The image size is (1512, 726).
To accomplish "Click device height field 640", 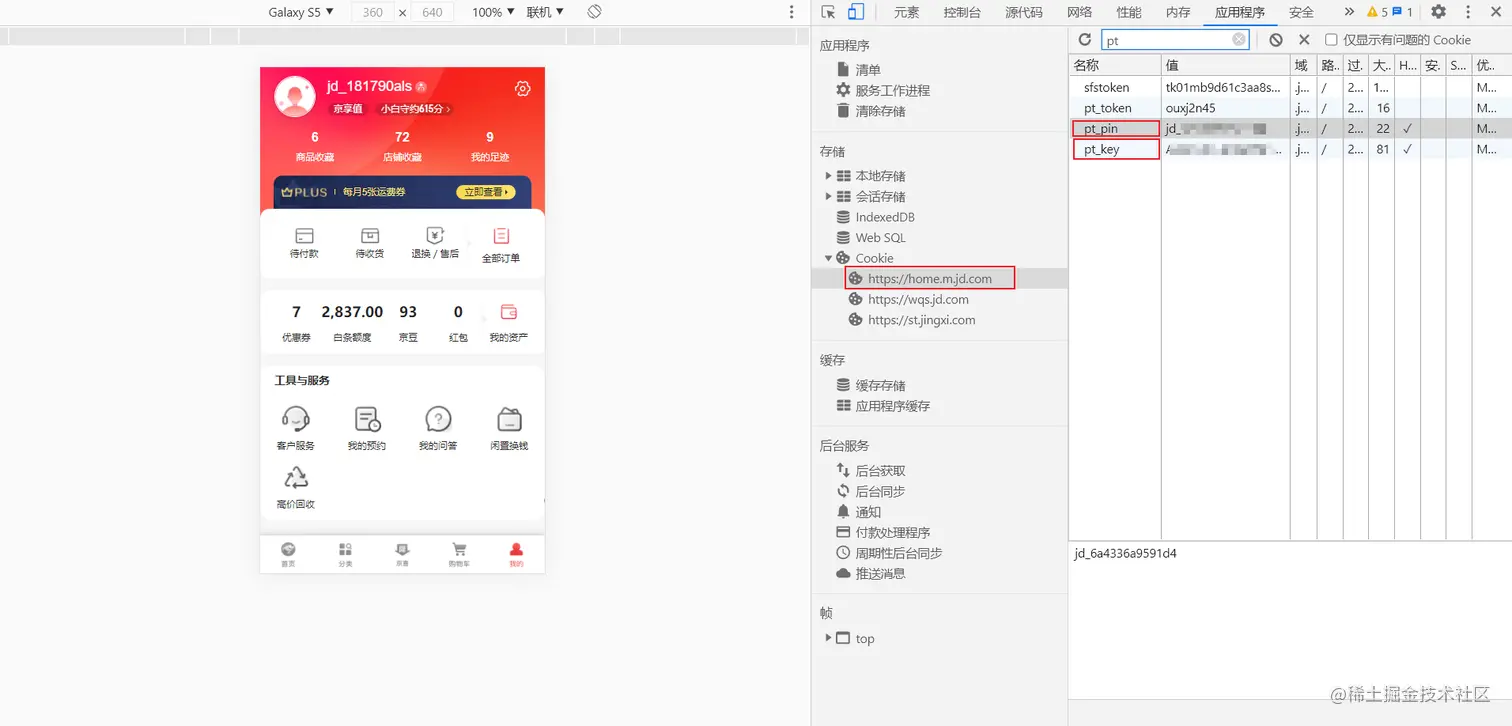I will 432,12.
